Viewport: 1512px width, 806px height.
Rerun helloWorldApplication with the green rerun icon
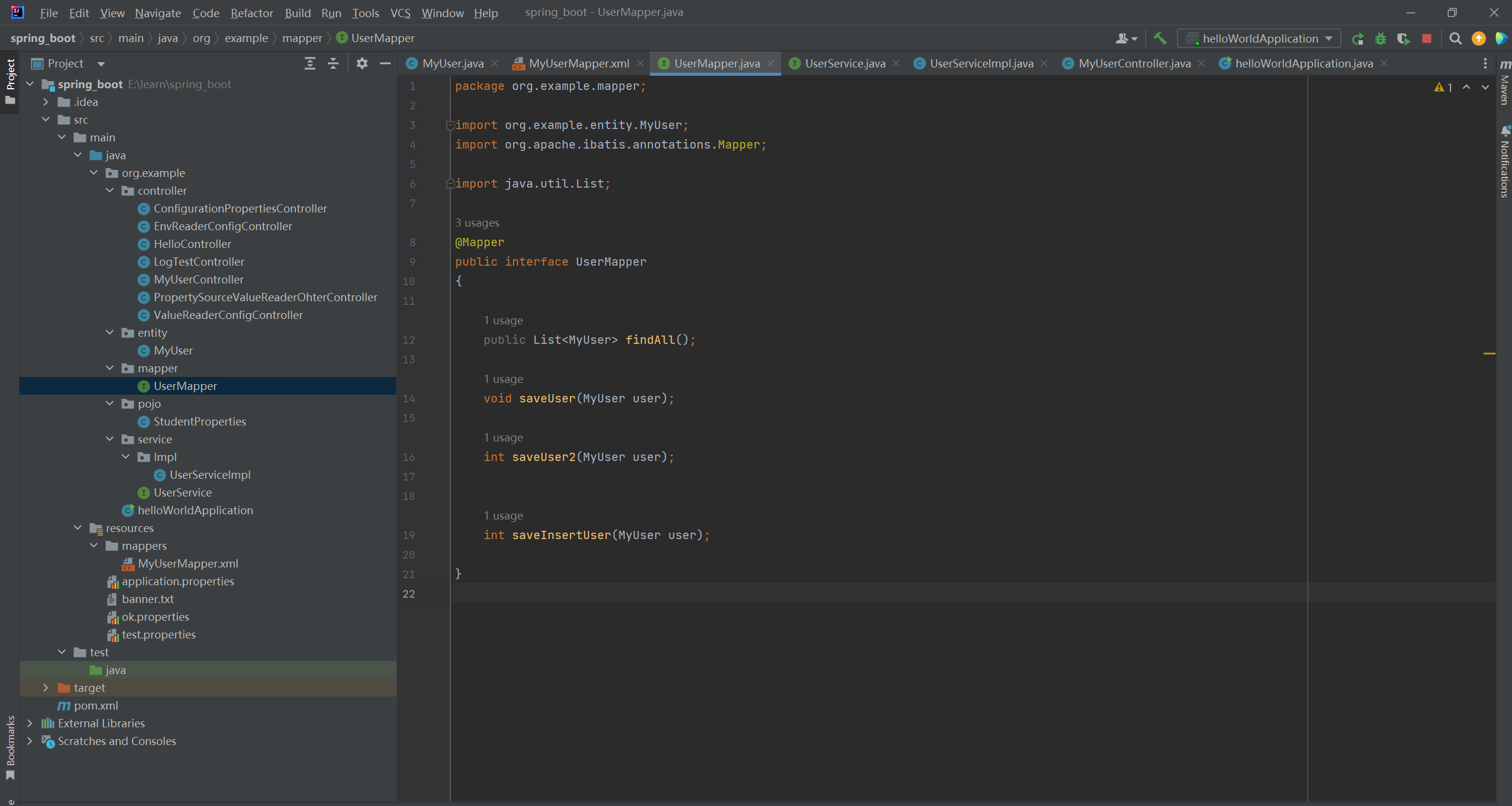click(1358, 39)
